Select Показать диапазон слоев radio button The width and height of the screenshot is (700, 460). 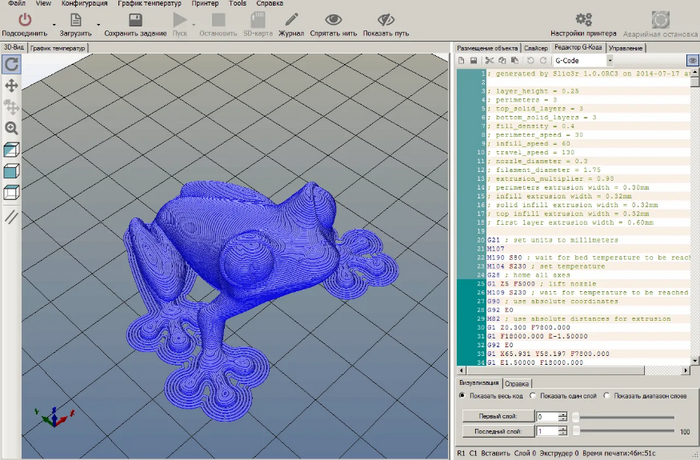click(x=608, y=396)
